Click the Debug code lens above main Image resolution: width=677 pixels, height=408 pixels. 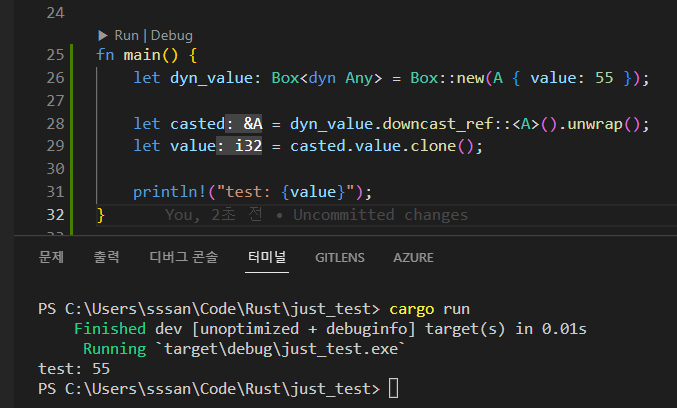(171, 35)
